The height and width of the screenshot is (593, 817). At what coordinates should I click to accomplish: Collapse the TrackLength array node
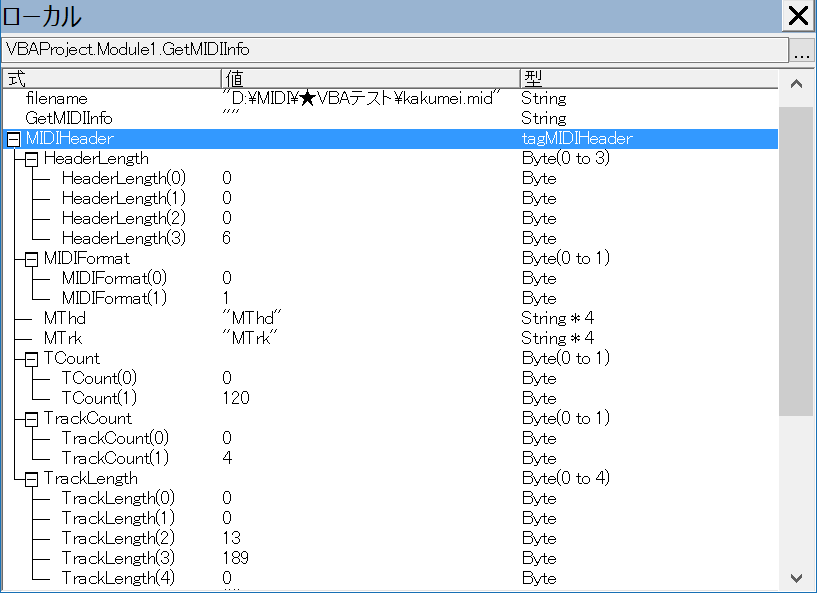click(31, 479)
